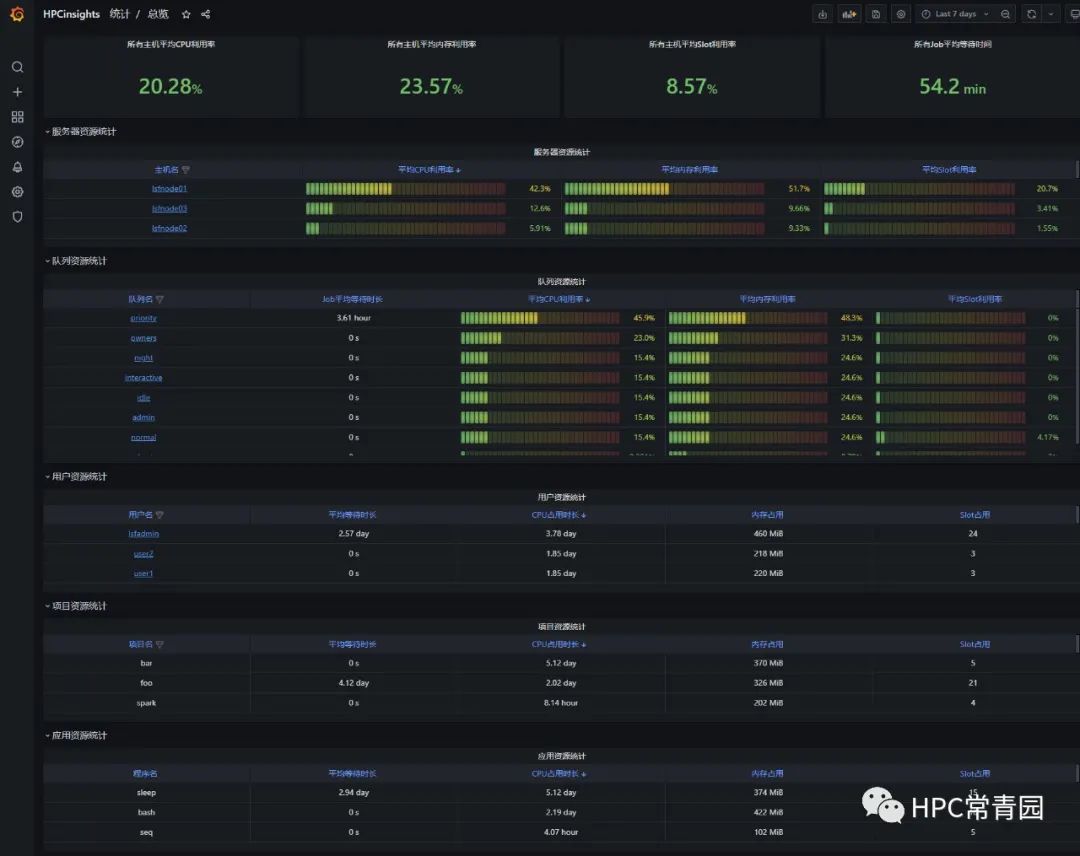The height and width of the screenshot is (856, 1080).
Task: Select the spark project row name
Action: (146, 703)
